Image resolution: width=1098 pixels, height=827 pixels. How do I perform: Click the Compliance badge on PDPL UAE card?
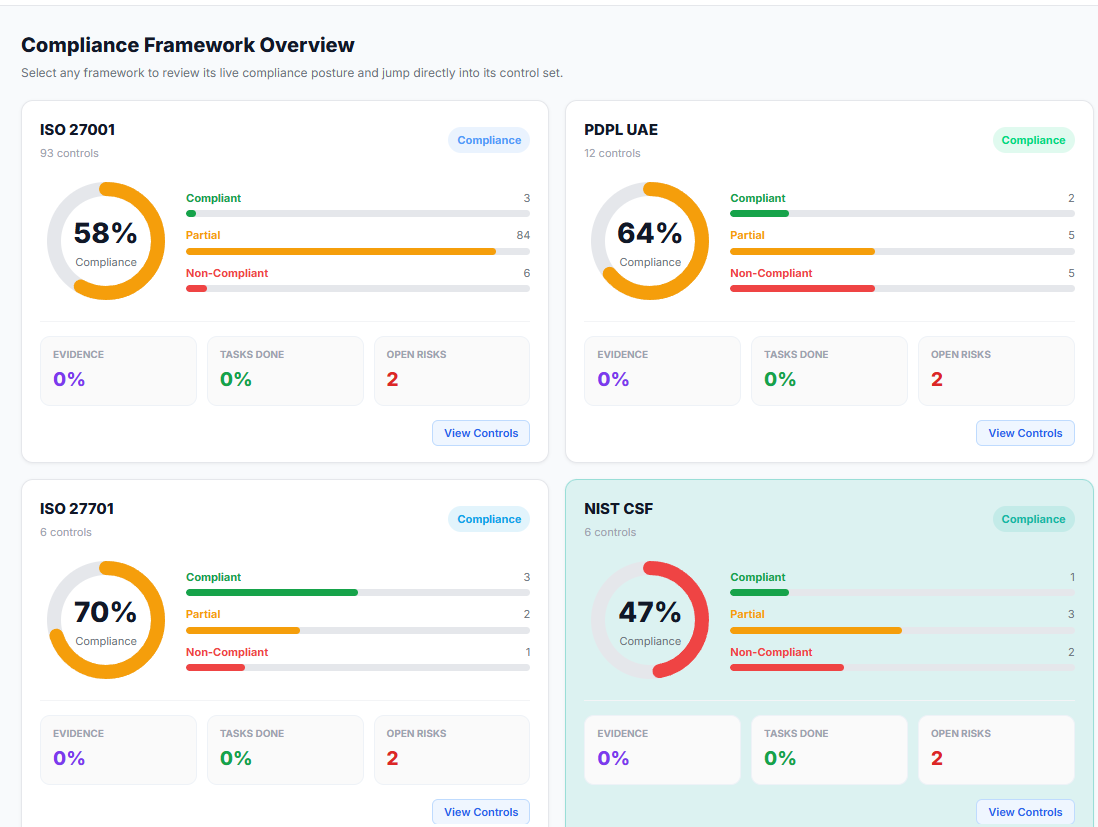pos(1033,140)
